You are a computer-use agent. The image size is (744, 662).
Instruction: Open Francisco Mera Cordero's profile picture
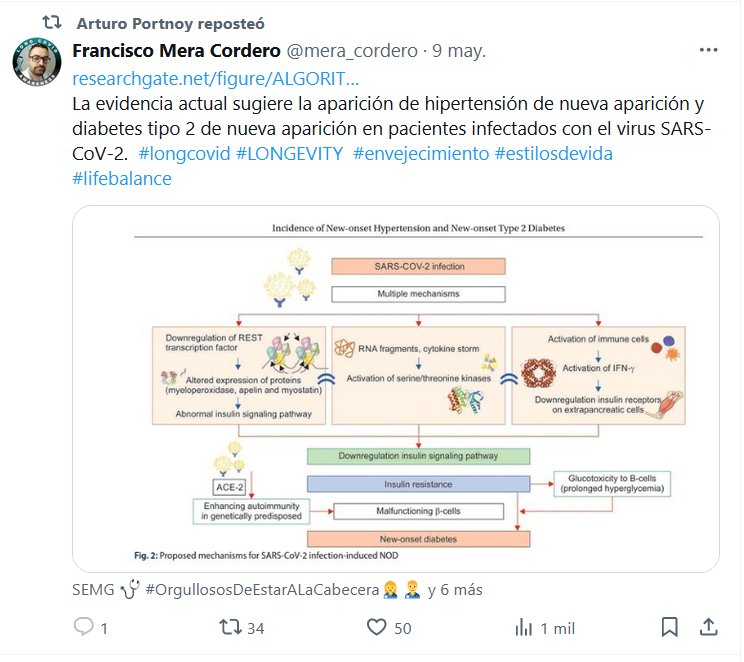click(x=37, y=62)
